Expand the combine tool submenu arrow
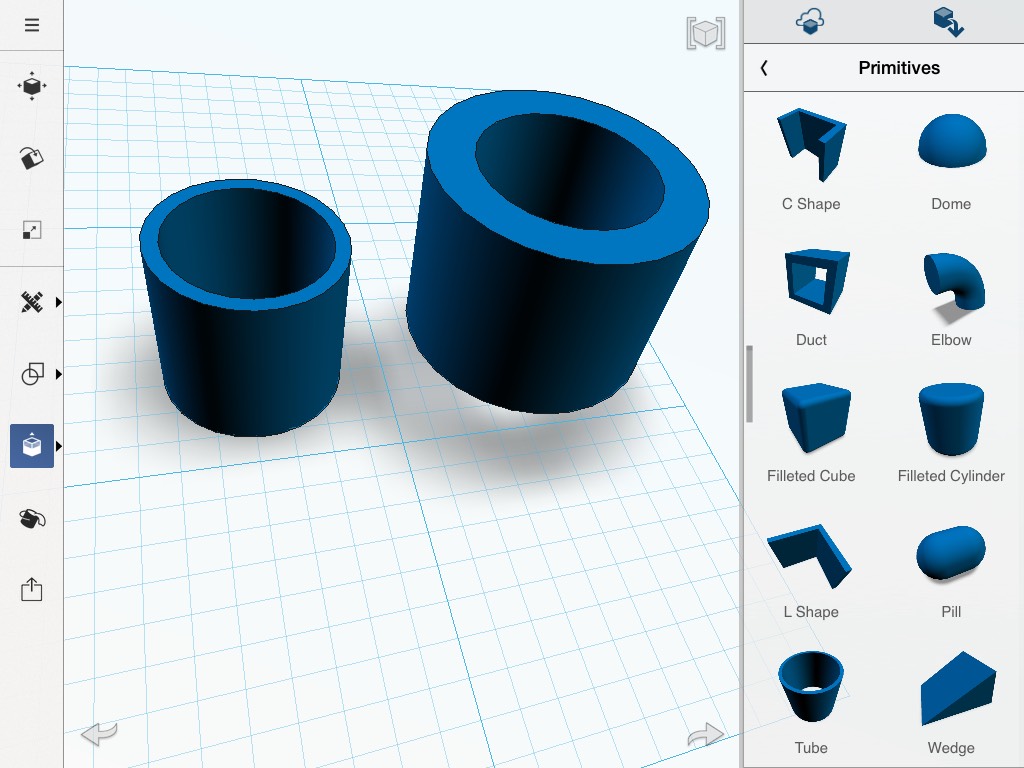 [59, 374]
